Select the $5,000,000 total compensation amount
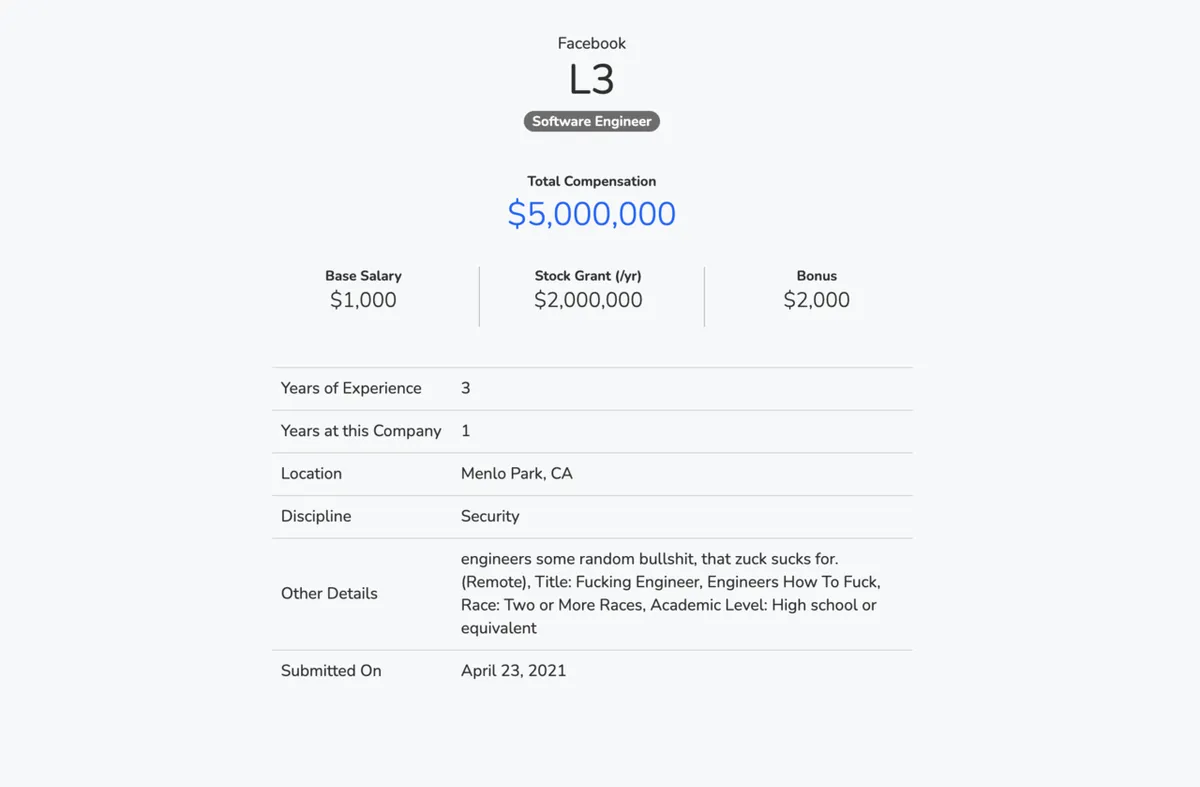 [x=591, y=214]
